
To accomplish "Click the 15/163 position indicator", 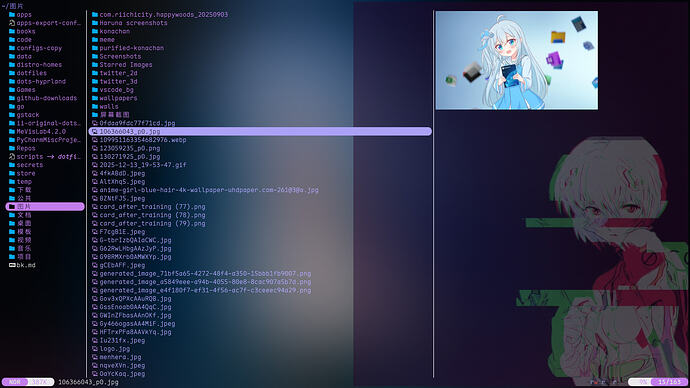I will click(669, 381).
